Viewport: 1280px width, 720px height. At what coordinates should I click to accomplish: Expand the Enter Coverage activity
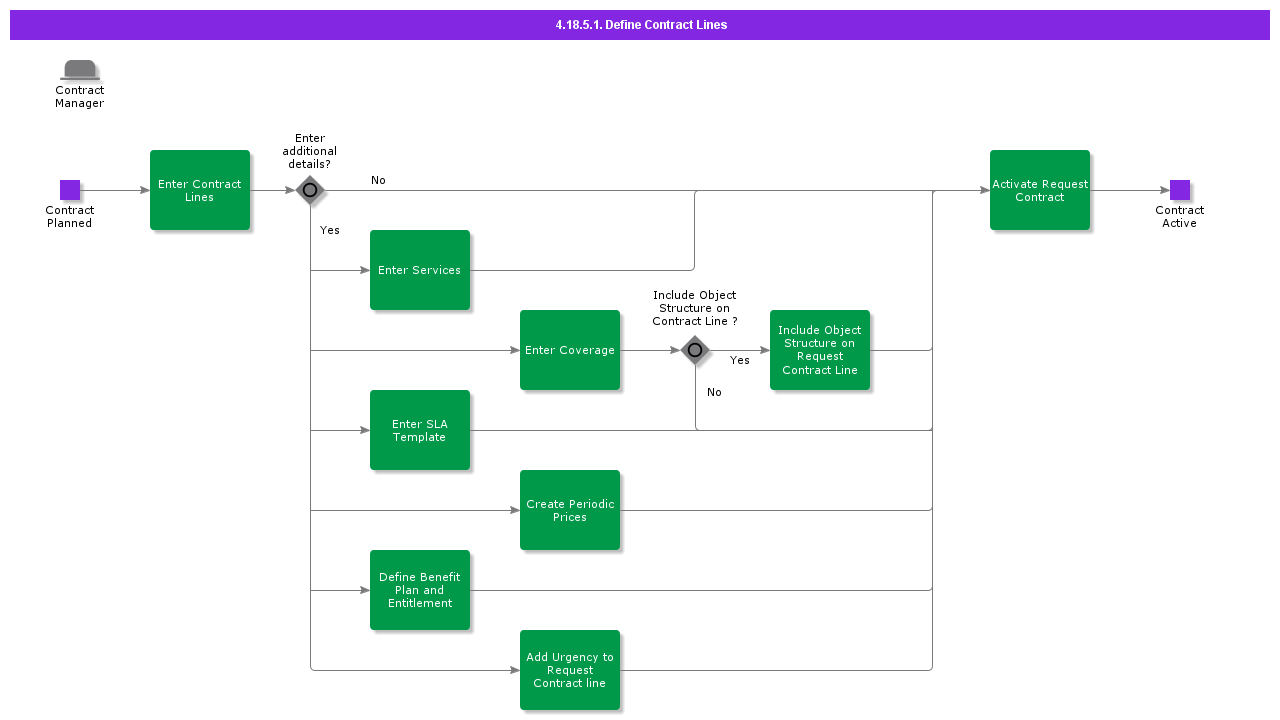(570, 350)
